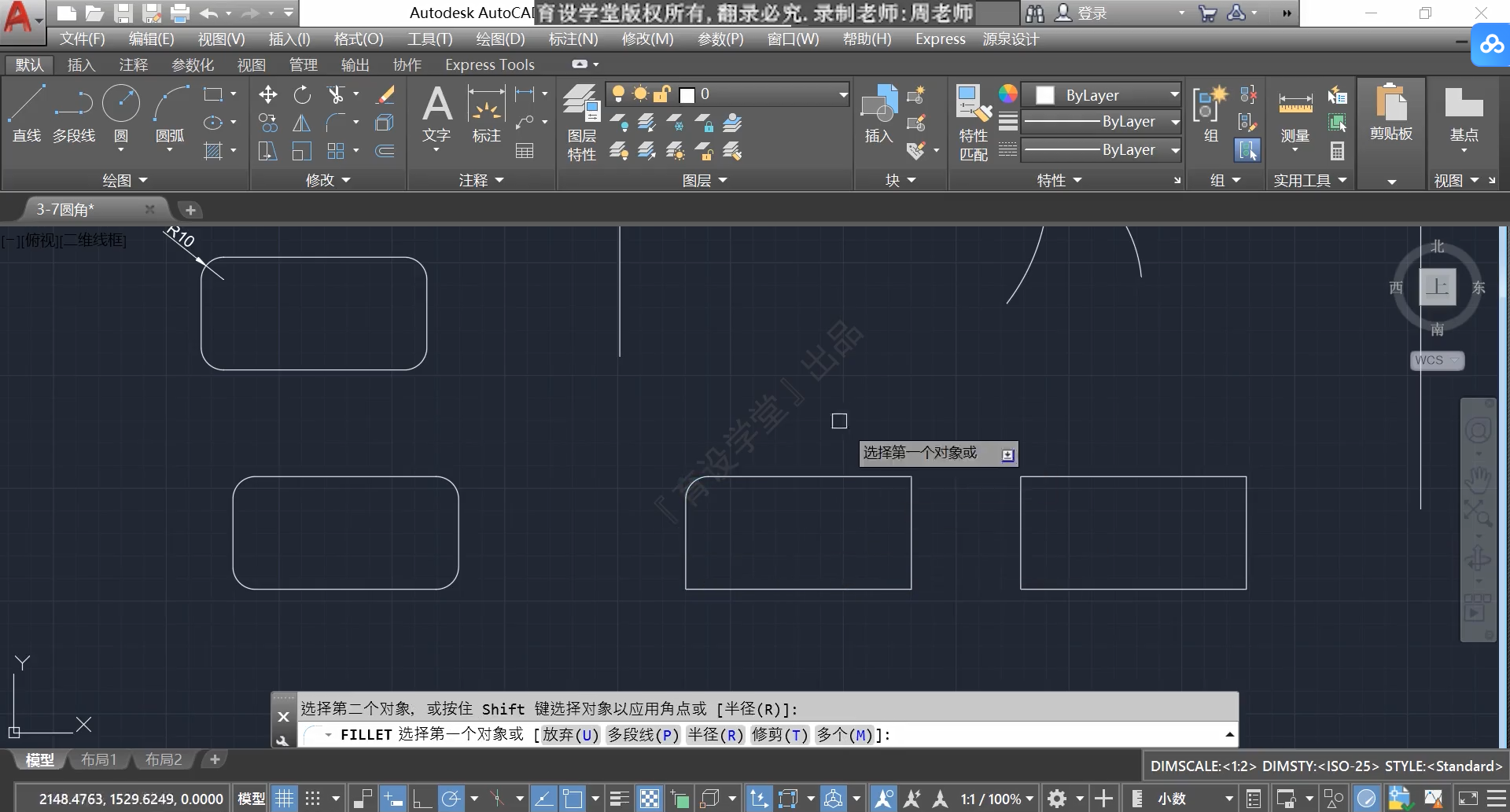This screenshot has width=1510, height=812.
Task: Click the Mirror tool icon
Action: (302, 123)
